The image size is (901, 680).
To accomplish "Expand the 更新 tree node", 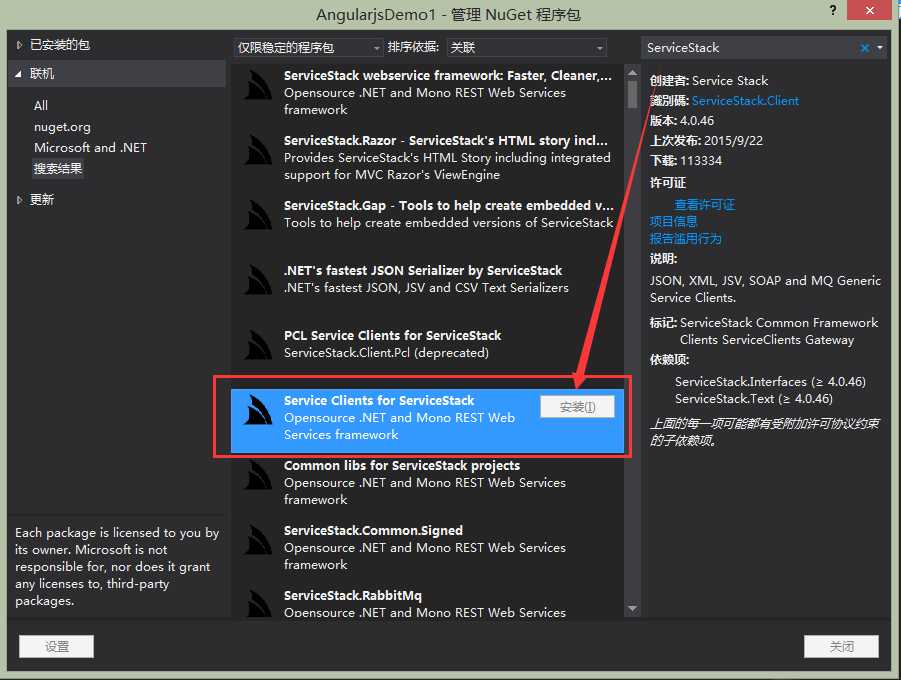I will [19, 199].
